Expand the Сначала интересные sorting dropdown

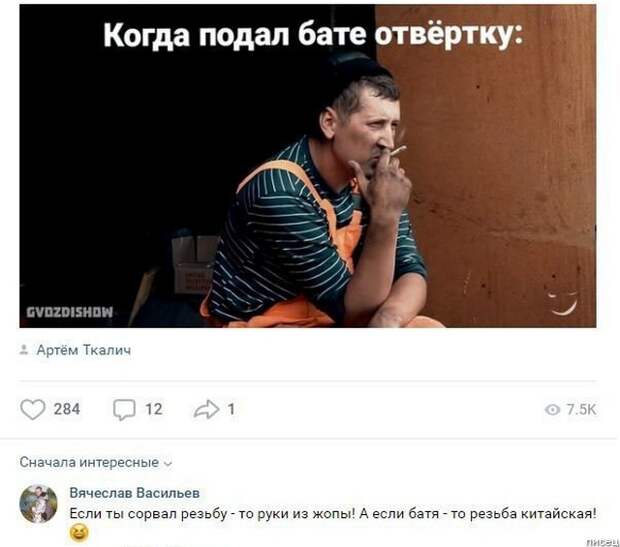click(x=96, y=462)
